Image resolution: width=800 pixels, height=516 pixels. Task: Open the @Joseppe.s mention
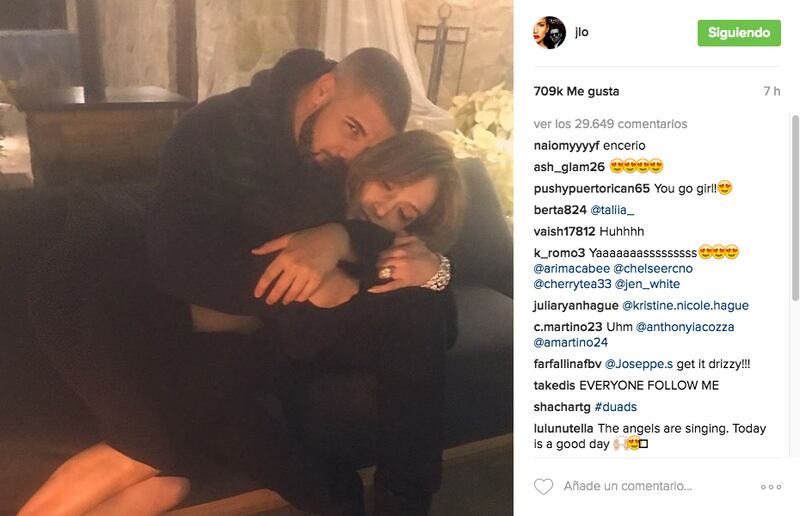coord(639,364)
